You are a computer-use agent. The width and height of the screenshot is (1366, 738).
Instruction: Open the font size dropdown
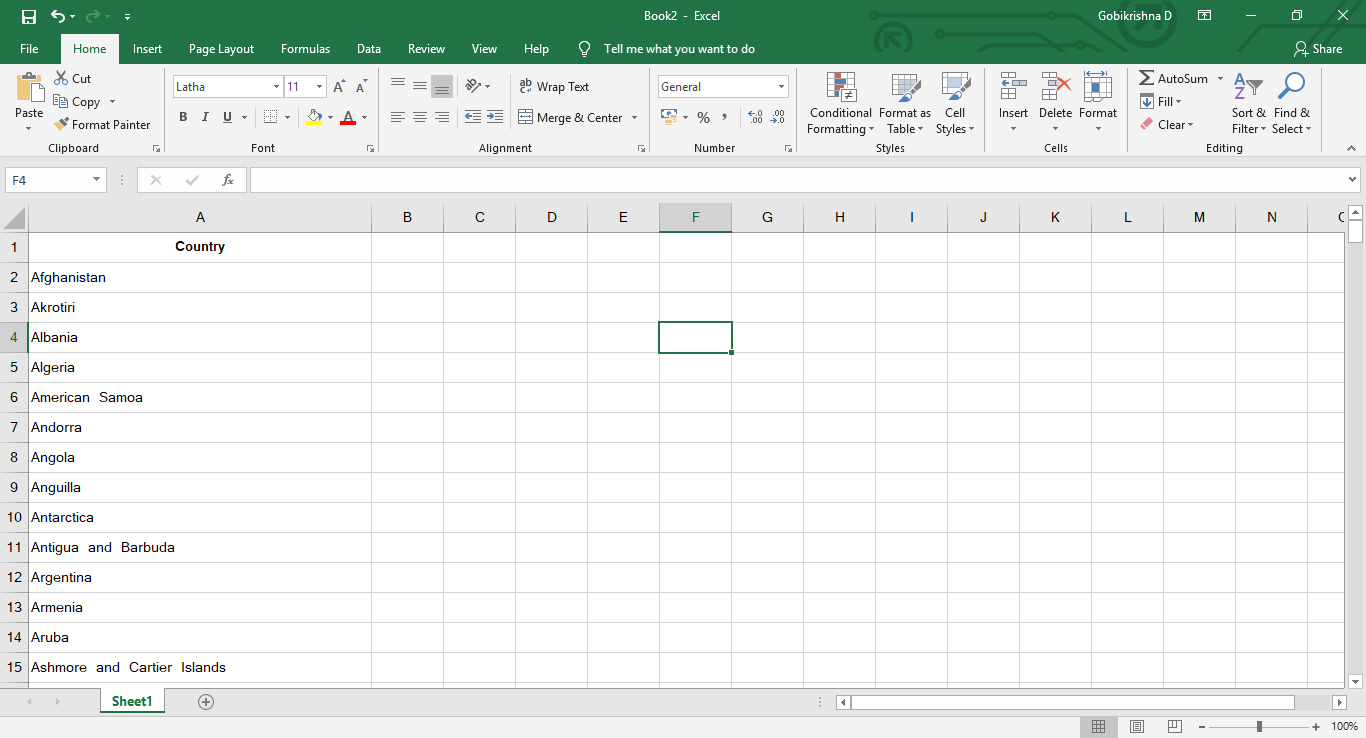319,87
